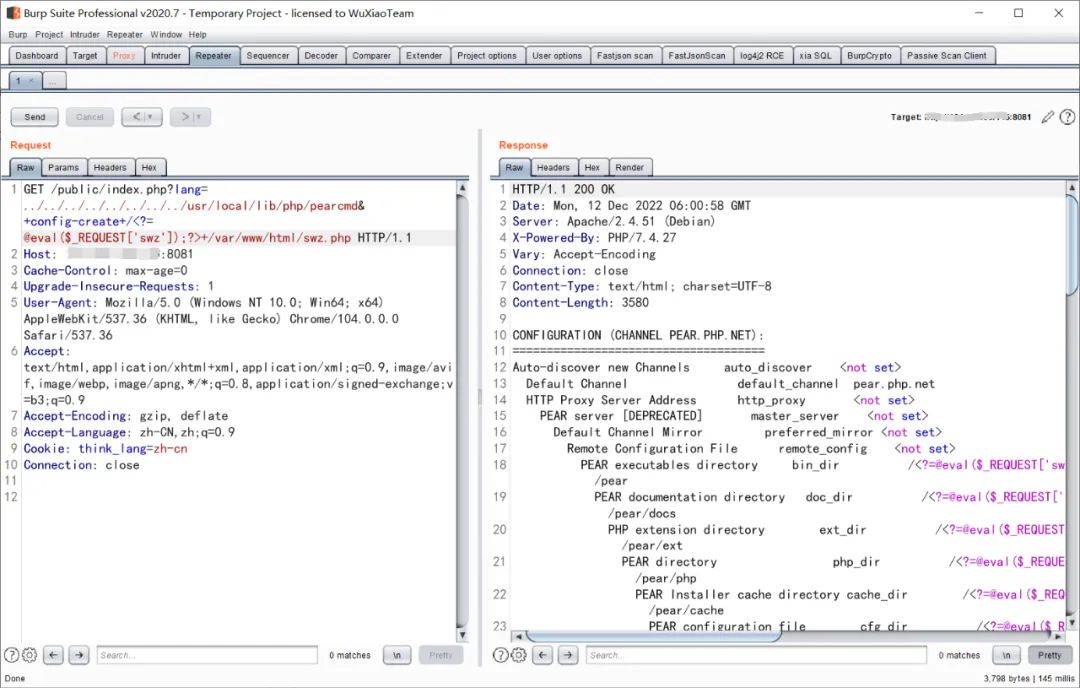The image size is (1080, 688).
Task: Click the Request panel search field
Action: coord(207,655)
